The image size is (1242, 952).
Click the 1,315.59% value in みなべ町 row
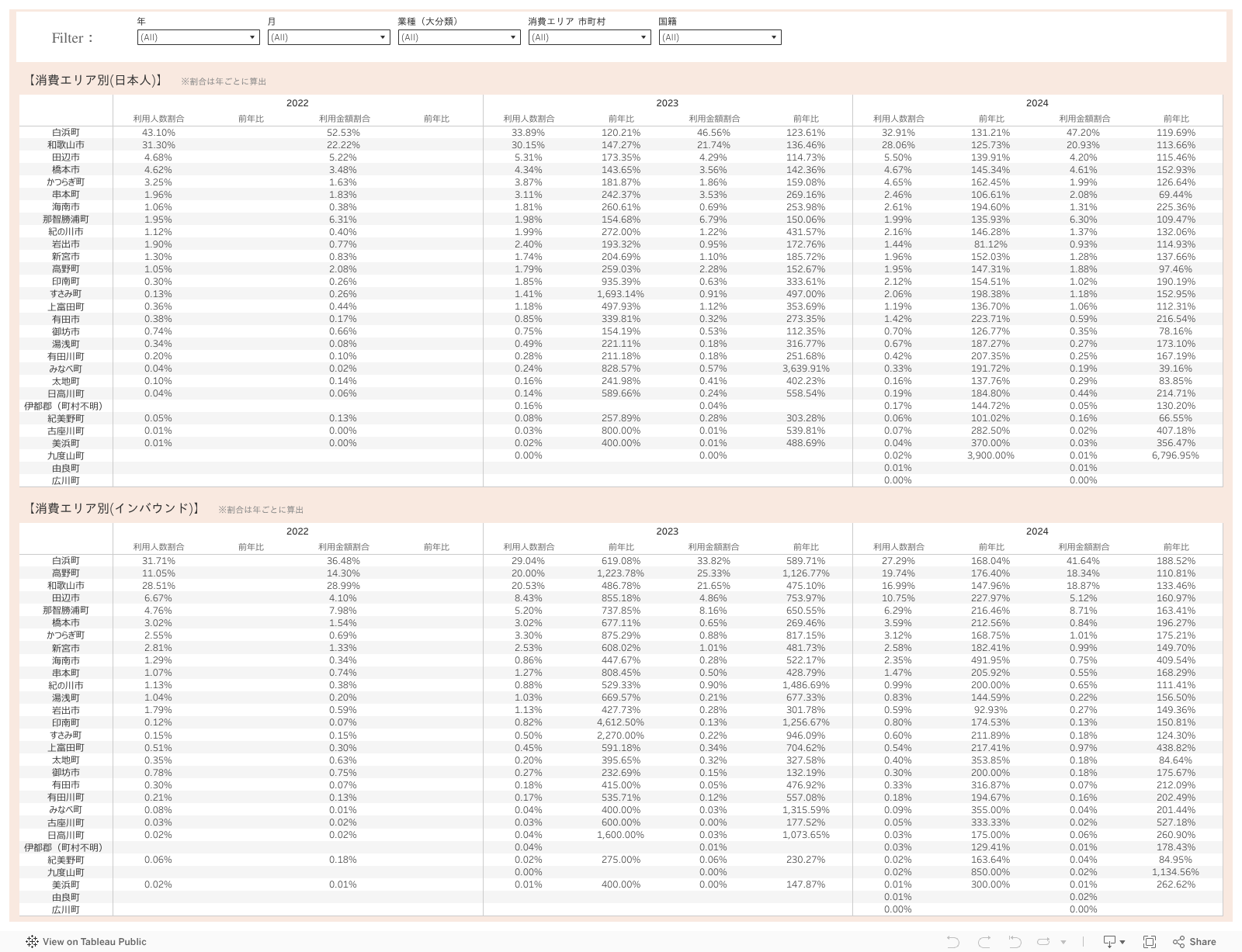point(806,810)
